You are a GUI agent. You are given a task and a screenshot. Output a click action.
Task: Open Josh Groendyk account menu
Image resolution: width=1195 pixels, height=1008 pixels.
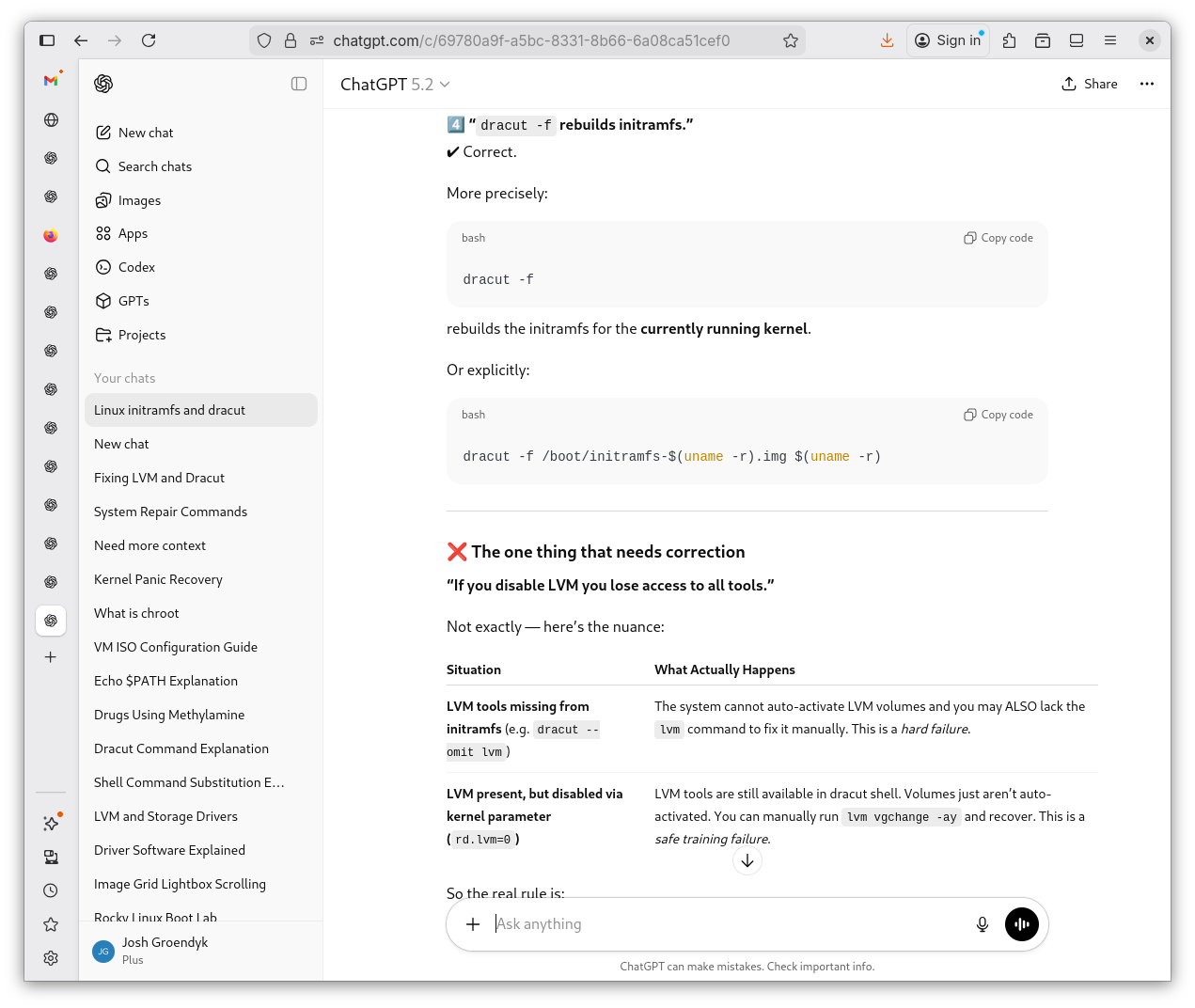click(165, 951)
